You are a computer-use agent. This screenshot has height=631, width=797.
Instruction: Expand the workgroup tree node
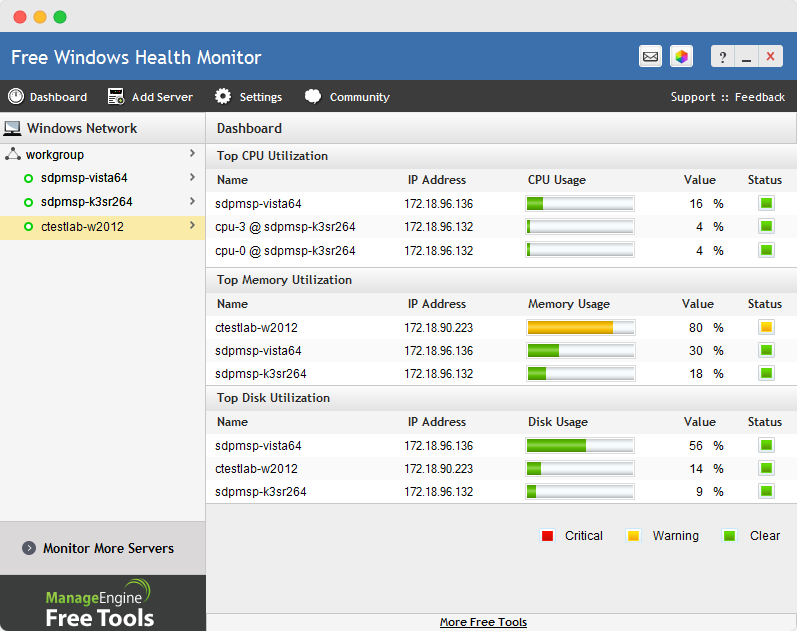pyautogui.click(x=192, y=154)
